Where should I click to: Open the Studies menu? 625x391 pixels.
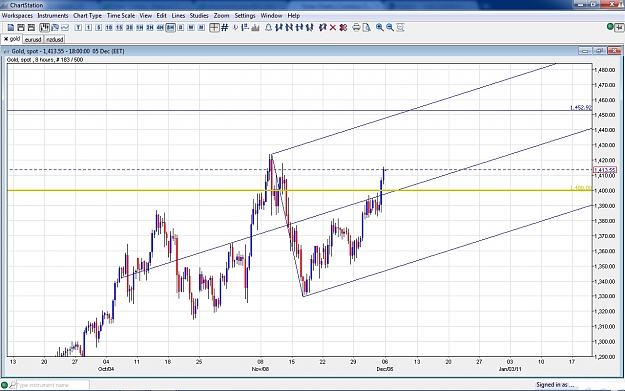pyautogui.click(x=199, y=16)
